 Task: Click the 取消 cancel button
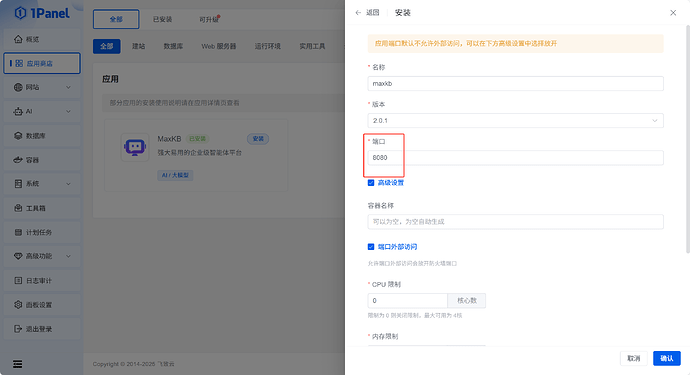tap(634, 358)
